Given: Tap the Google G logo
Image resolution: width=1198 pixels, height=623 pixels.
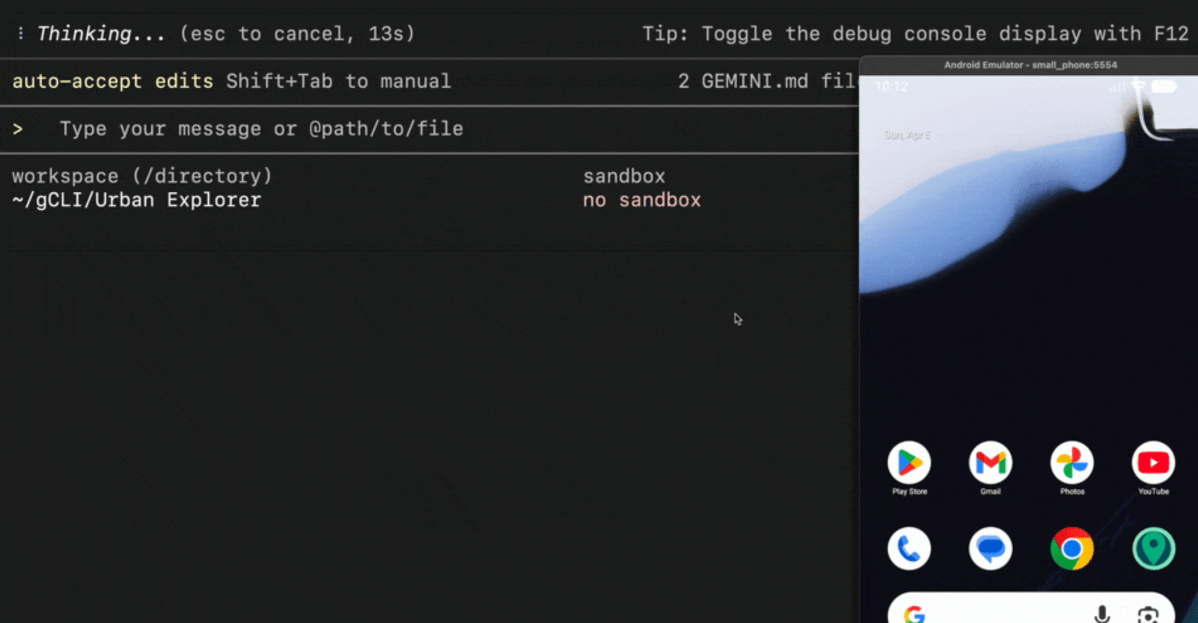Looking at the screenshot, I should 914,614.
